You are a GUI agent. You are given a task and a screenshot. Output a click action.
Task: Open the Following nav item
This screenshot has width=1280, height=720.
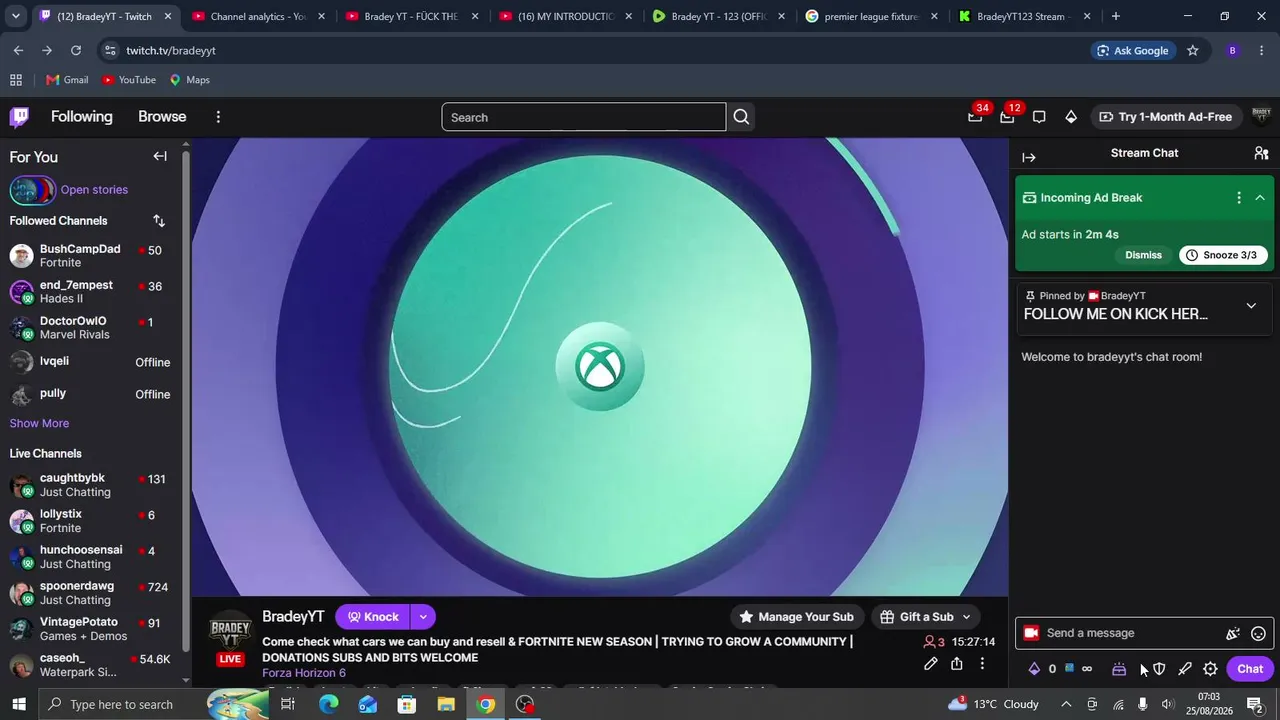(82, 117)
